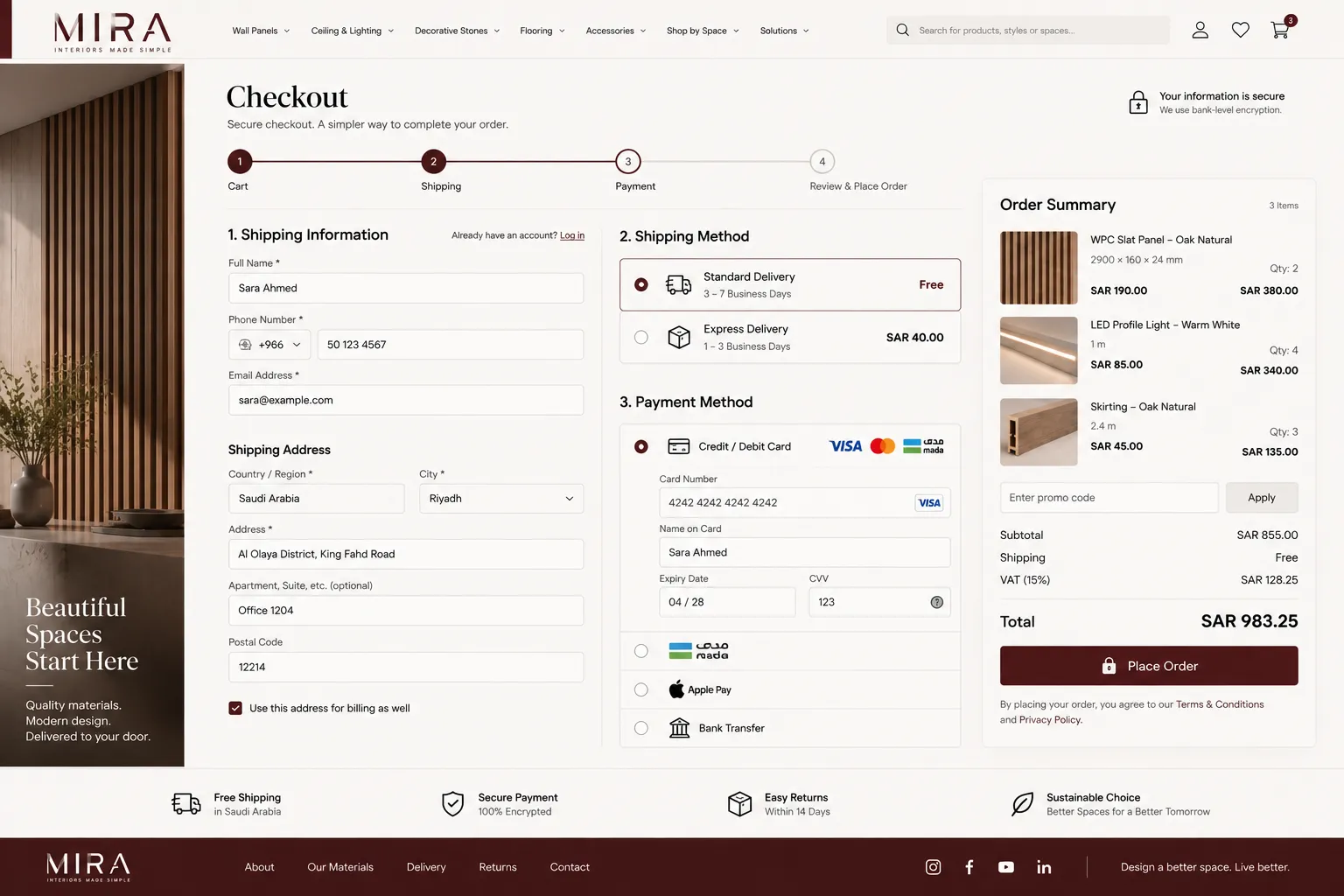Click the Easy Returns box icon
Image resolution: width=1344 pixels, height=896 pixels.
740,804
